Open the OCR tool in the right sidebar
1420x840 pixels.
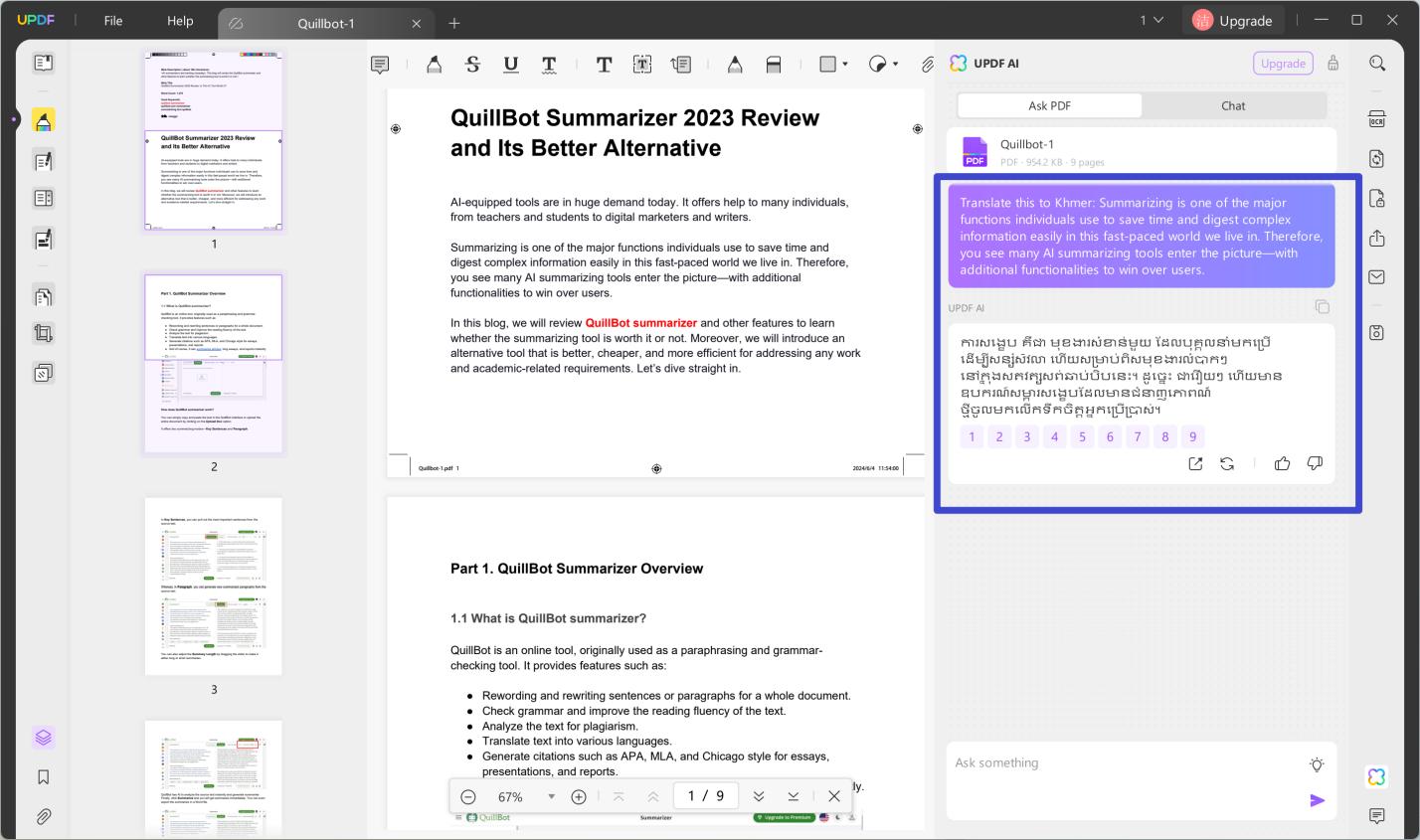[1377, 119]
